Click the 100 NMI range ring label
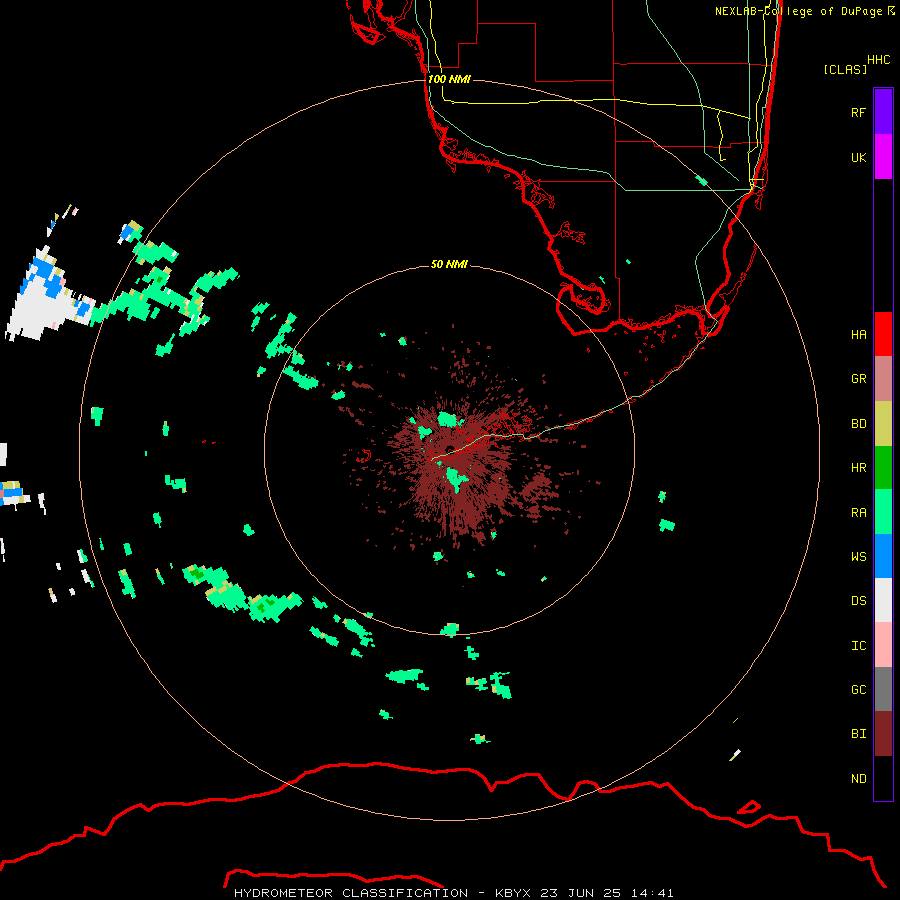Image resolution: width=900 pixels, height=900 pixels. (x=449, y=79)
